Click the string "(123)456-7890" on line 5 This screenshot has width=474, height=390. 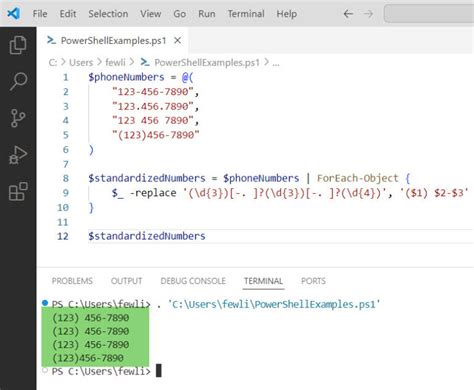(x=156, y=135)
